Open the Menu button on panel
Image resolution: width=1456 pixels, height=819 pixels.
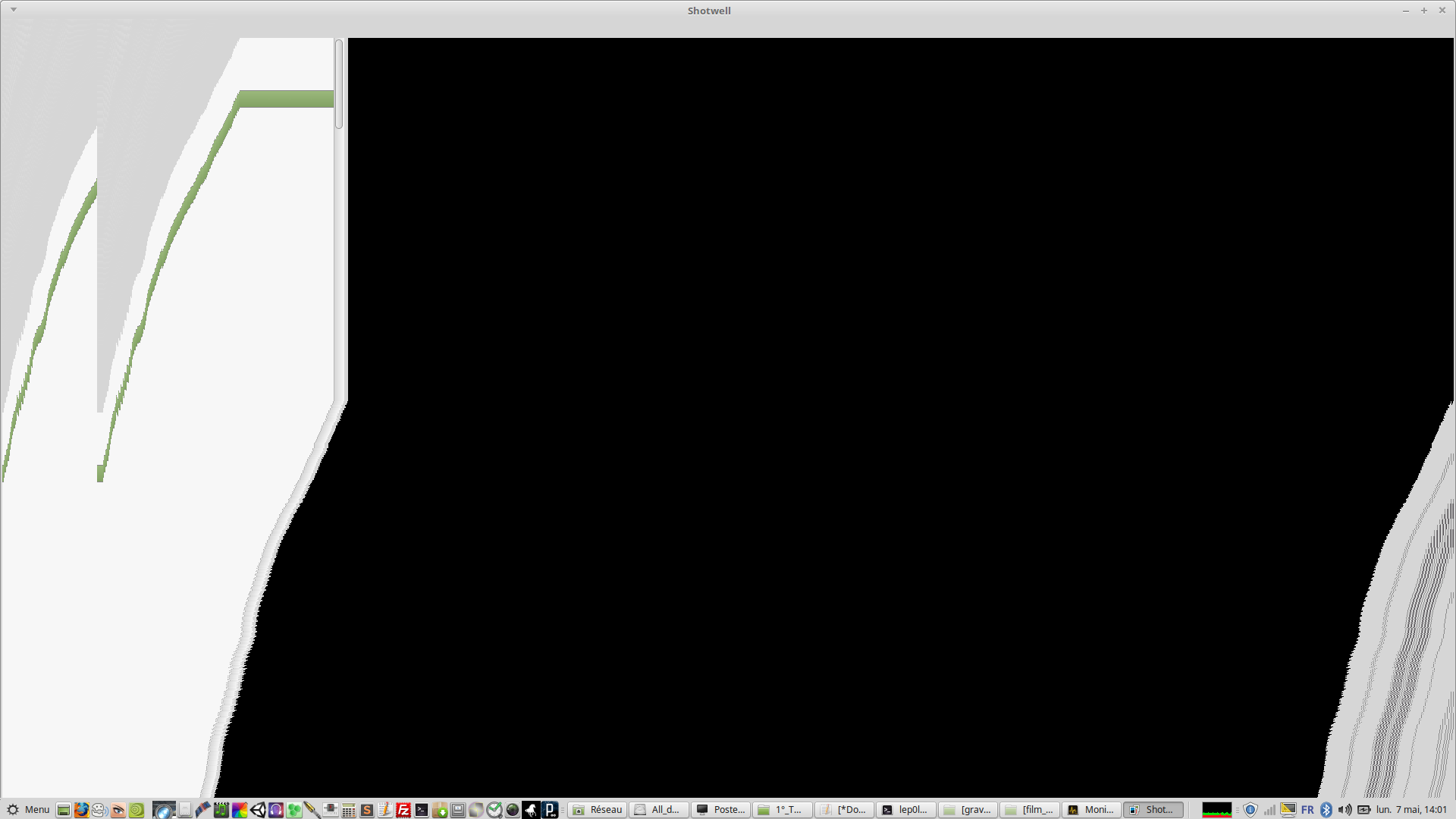coord(28,810)
